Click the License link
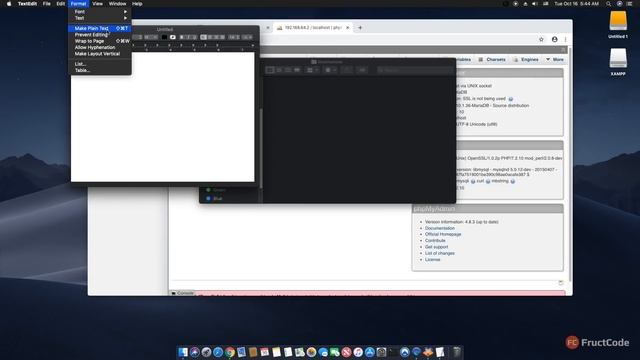Viewport: 640px width, 360px height. point(433,260)
